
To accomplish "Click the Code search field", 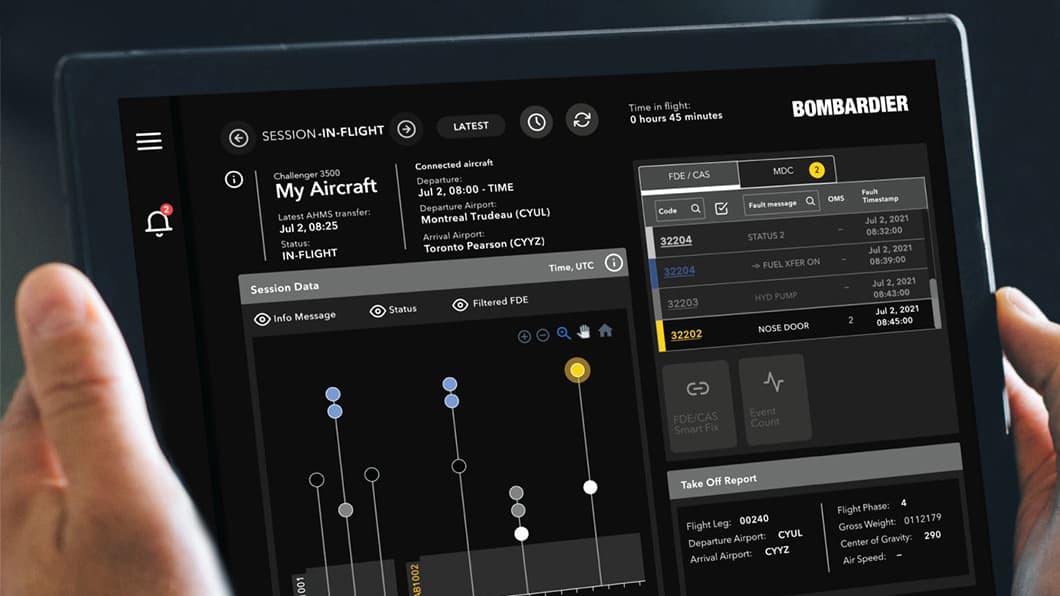I will point(679,209).
